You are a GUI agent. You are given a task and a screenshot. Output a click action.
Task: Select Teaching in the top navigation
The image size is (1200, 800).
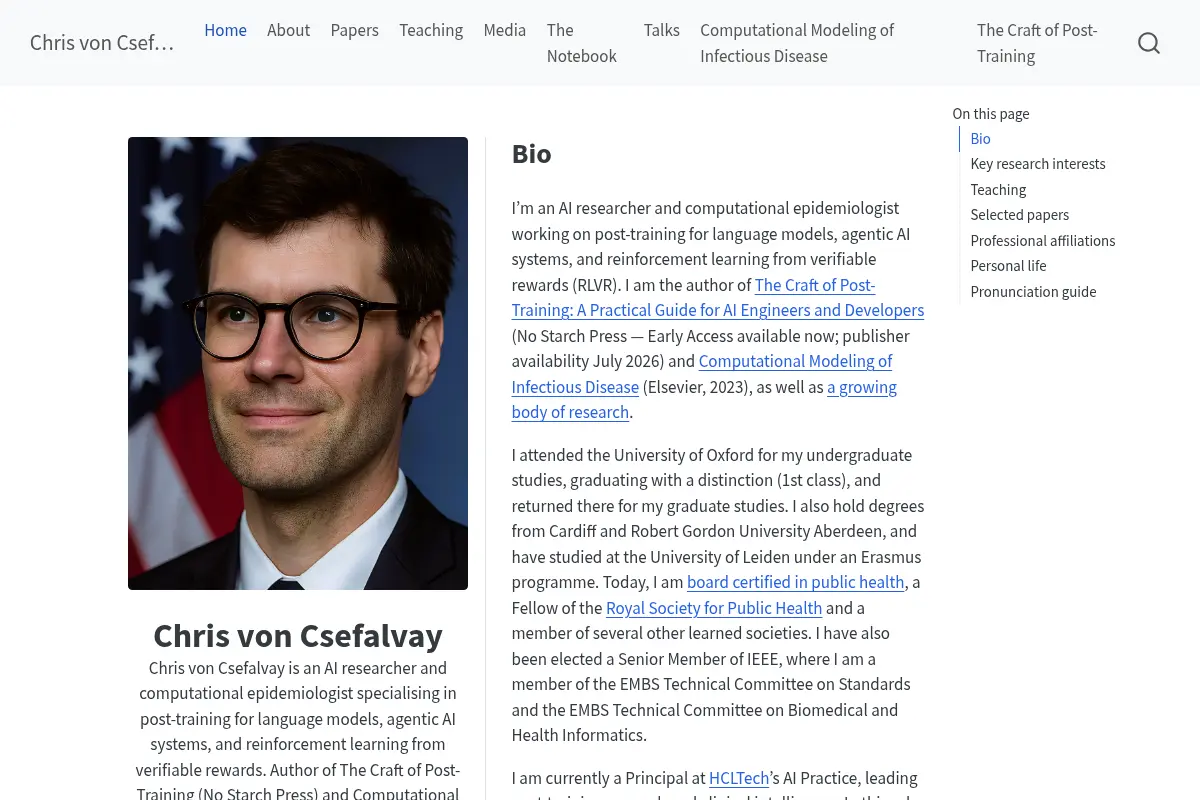431,30
